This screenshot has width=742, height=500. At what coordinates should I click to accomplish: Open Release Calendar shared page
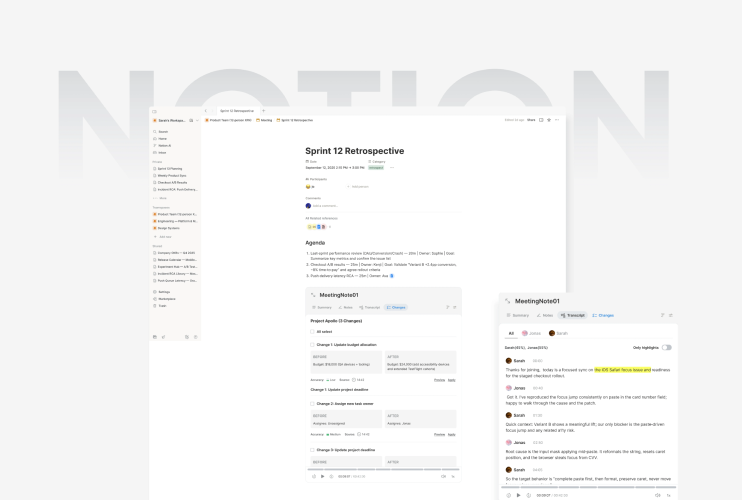(175, 260)
